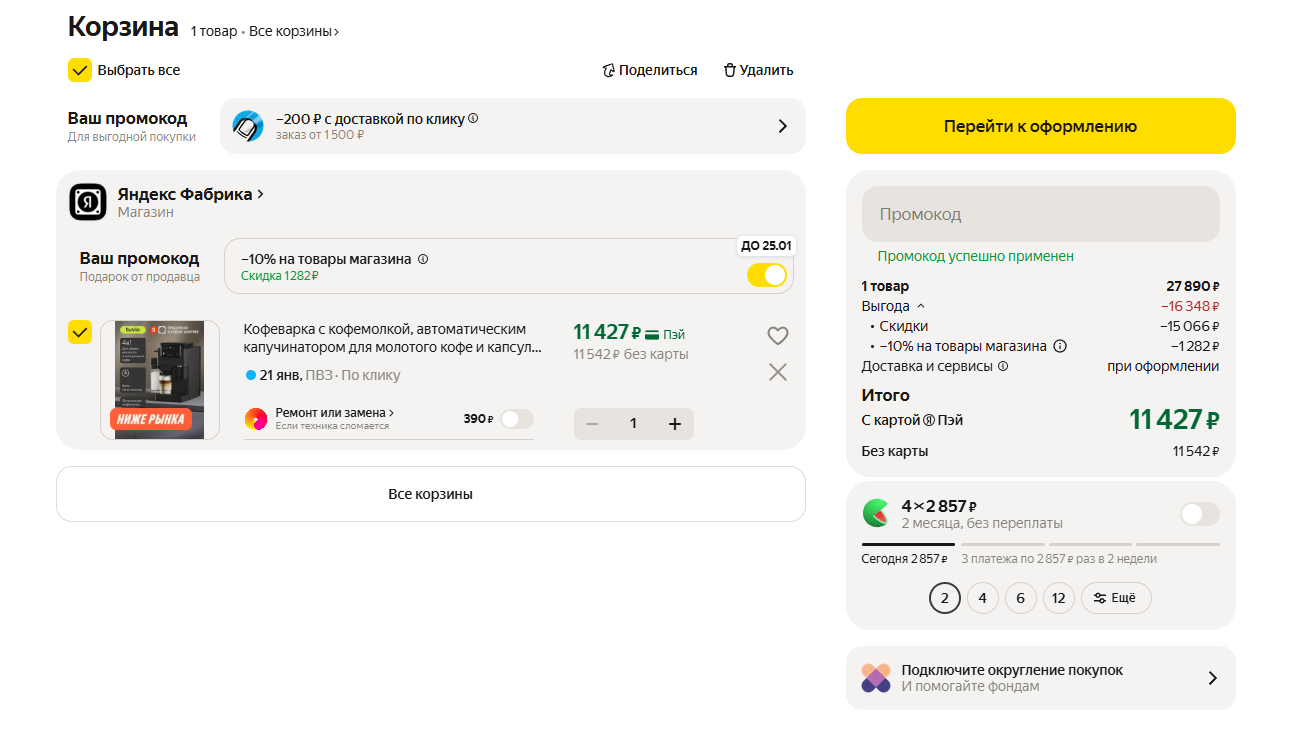Click info icon beside Доставка и сервисы

click(x=1003, y=366)
